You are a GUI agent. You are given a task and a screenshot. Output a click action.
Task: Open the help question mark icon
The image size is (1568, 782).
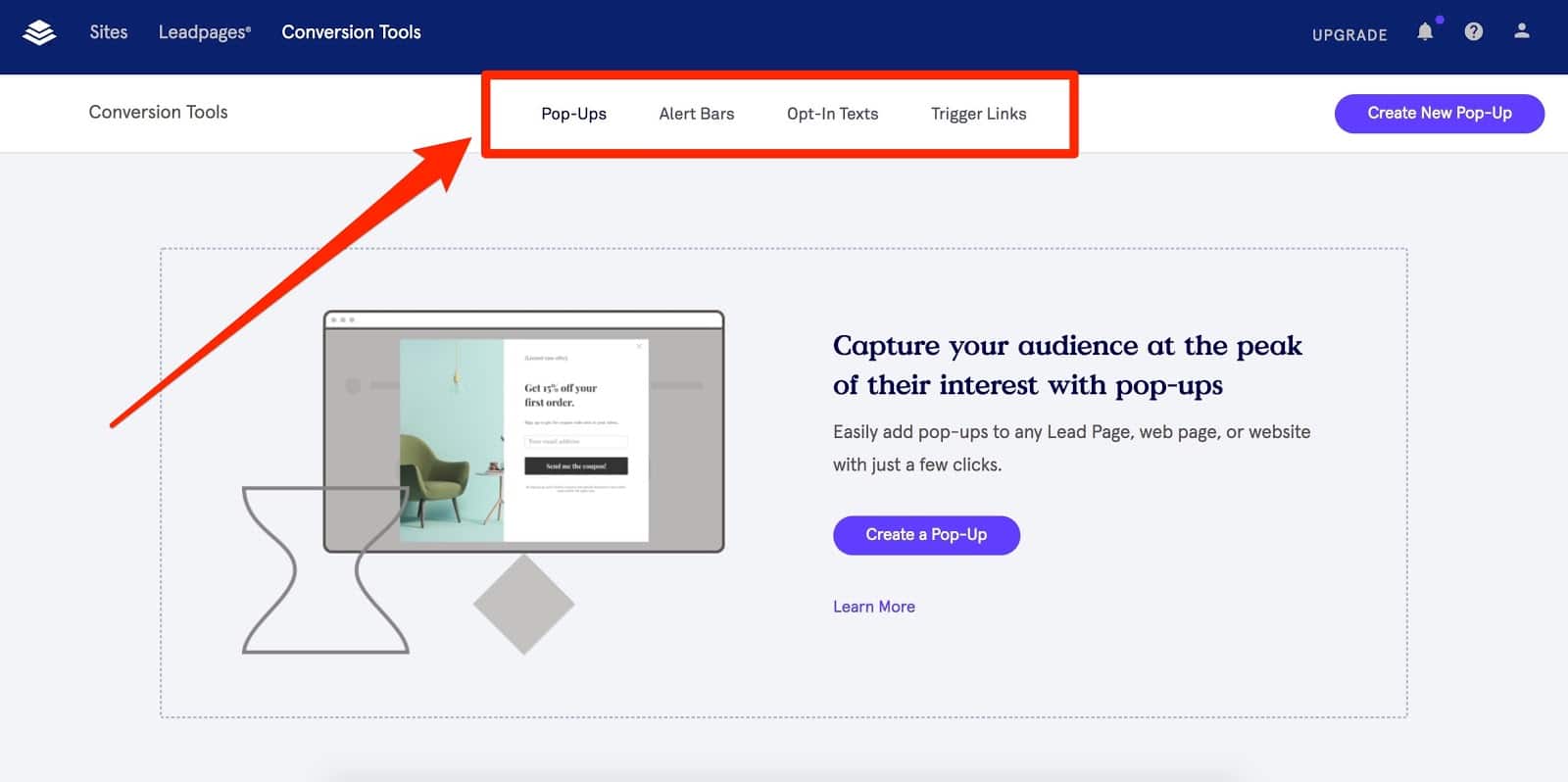click(1473, 31)
